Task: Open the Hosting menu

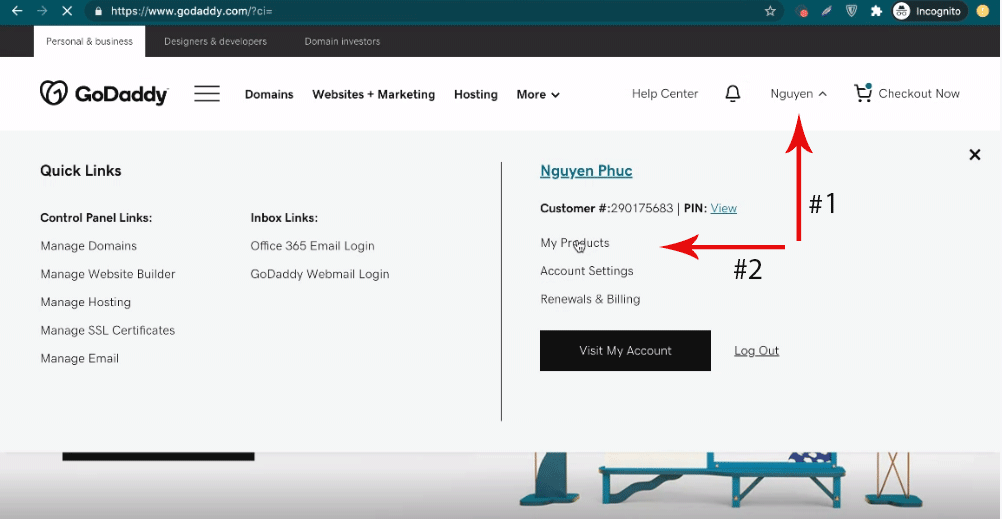Action: (x=475, y=95)
